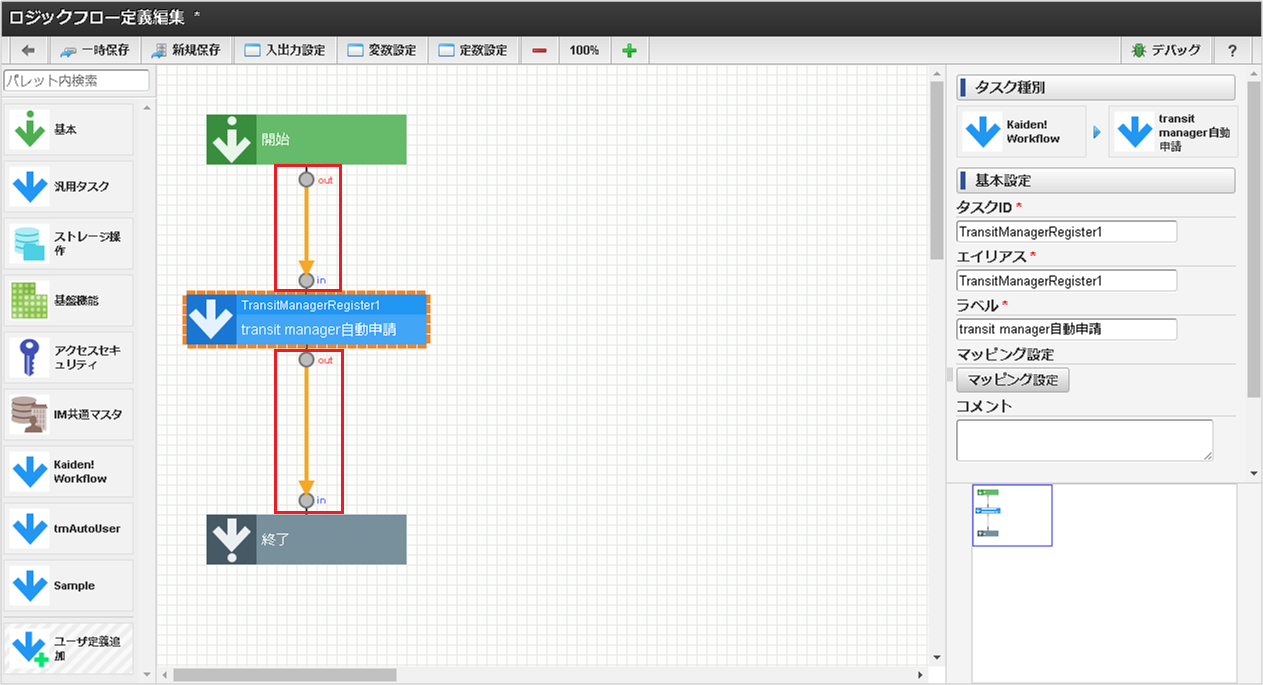The width and height of the screenshot is (1263, 685).
Task: Start debugging with the デバッグ button
Action: click(x=1166, y=50)
